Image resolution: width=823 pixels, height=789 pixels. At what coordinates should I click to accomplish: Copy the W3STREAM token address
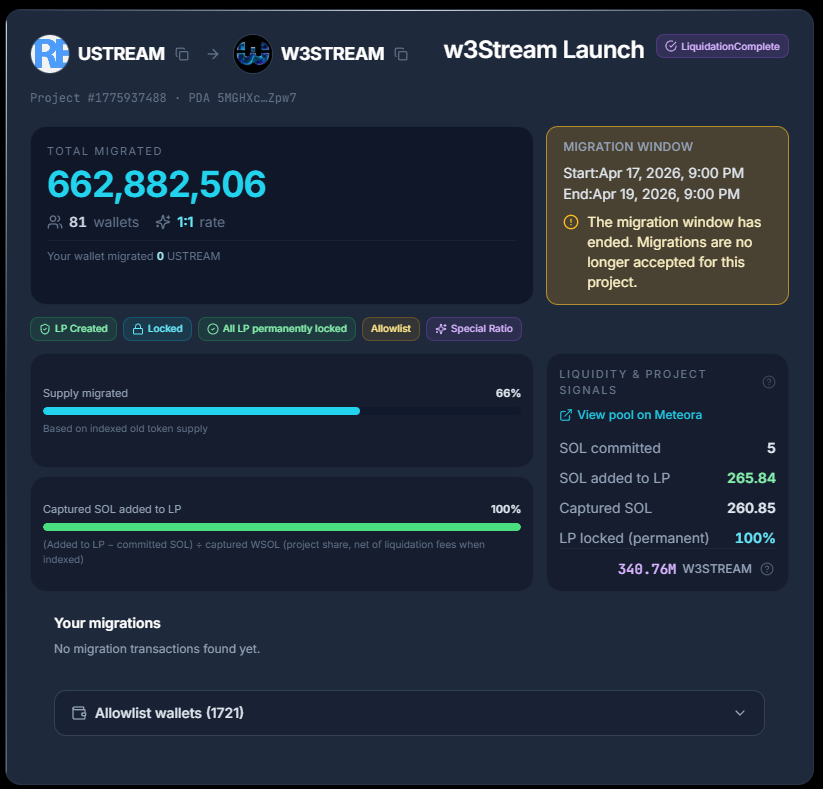tap(401, 54)
